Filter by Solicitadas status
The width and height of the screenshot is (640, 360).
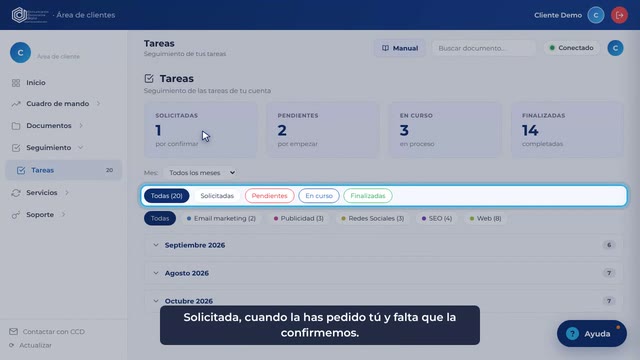coord(217,196)
